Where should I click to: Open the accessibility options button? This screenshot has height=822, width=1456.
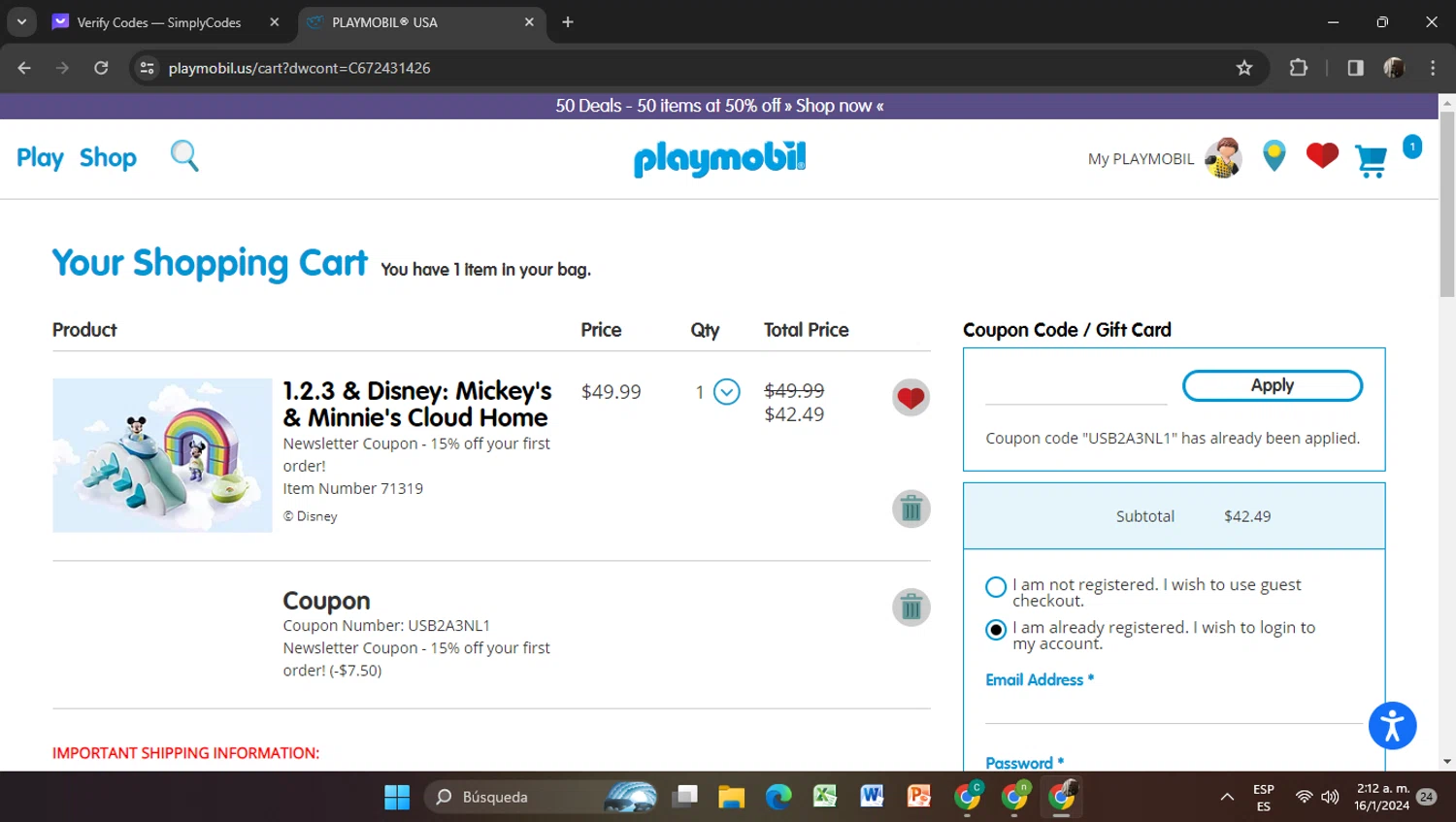point(1393,726)
